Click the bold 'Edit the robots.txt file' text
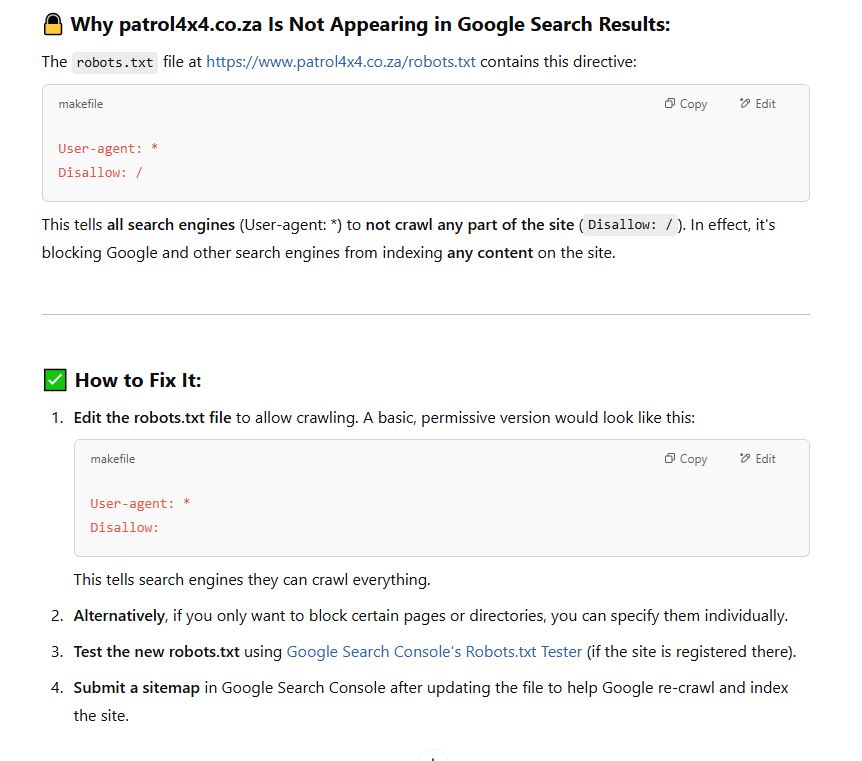This screenshot has height=761, width=862. (x=152, y=418)
